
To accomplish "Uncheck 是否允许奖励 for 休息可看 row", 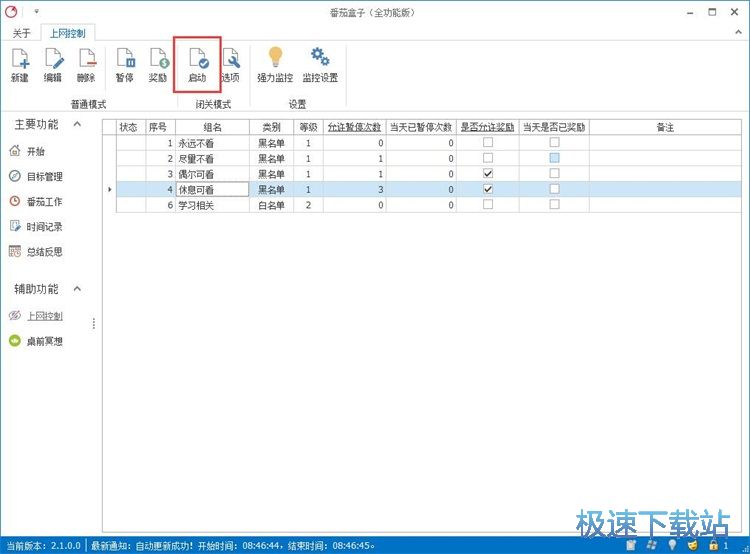I will tap(488, 189).
